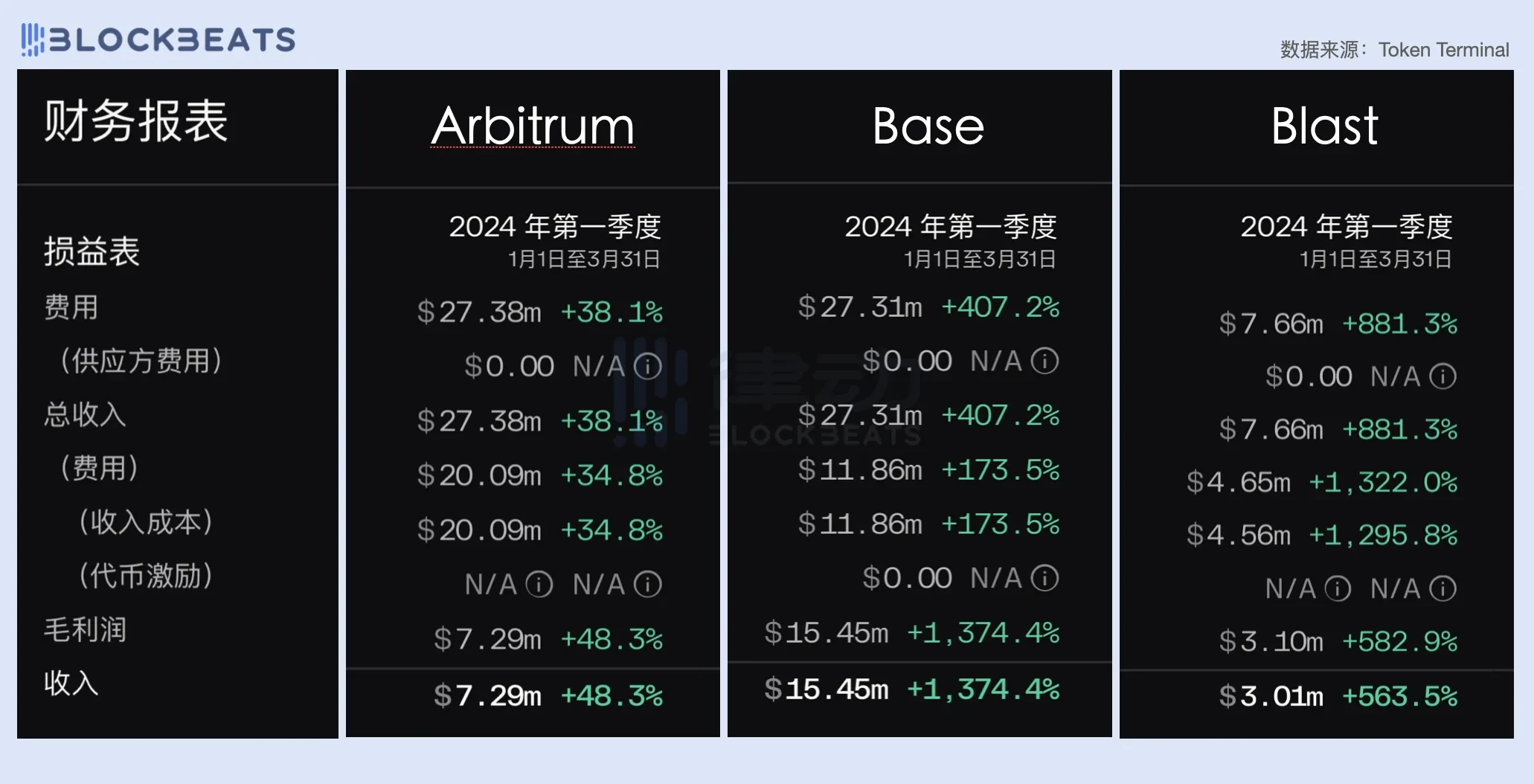Click the BlockBeats logo icon
The height and width of the screenshot is (784, 1534).
click(33, 39)
